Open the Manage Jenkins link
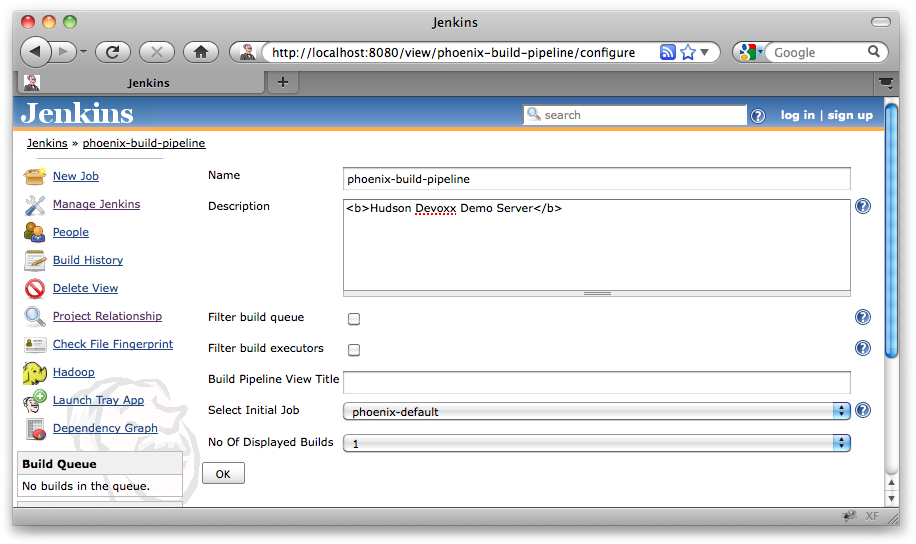This screenshot has height=544, width=916. (96, 204)
